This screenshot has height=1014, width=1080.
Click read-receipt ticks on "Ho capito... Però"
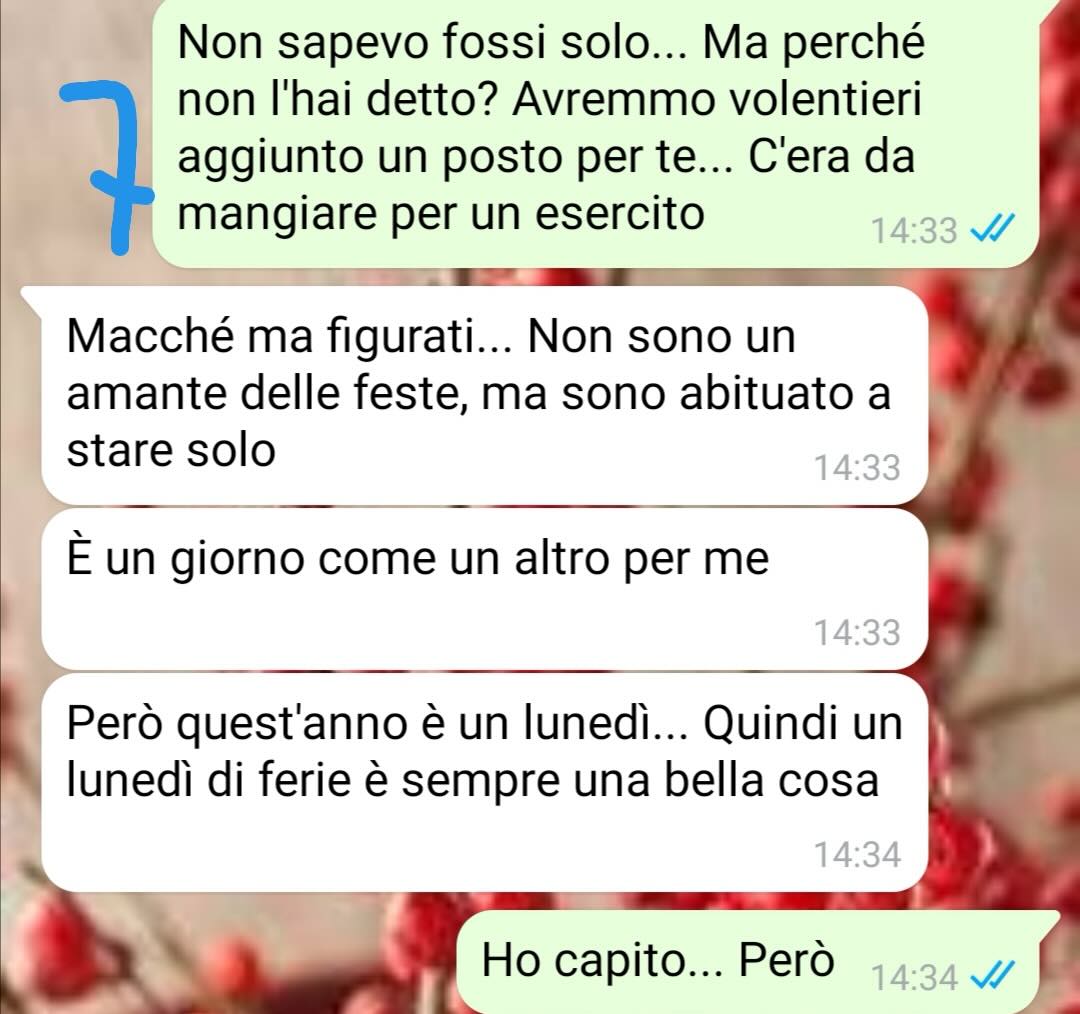[x=992, y=975]
